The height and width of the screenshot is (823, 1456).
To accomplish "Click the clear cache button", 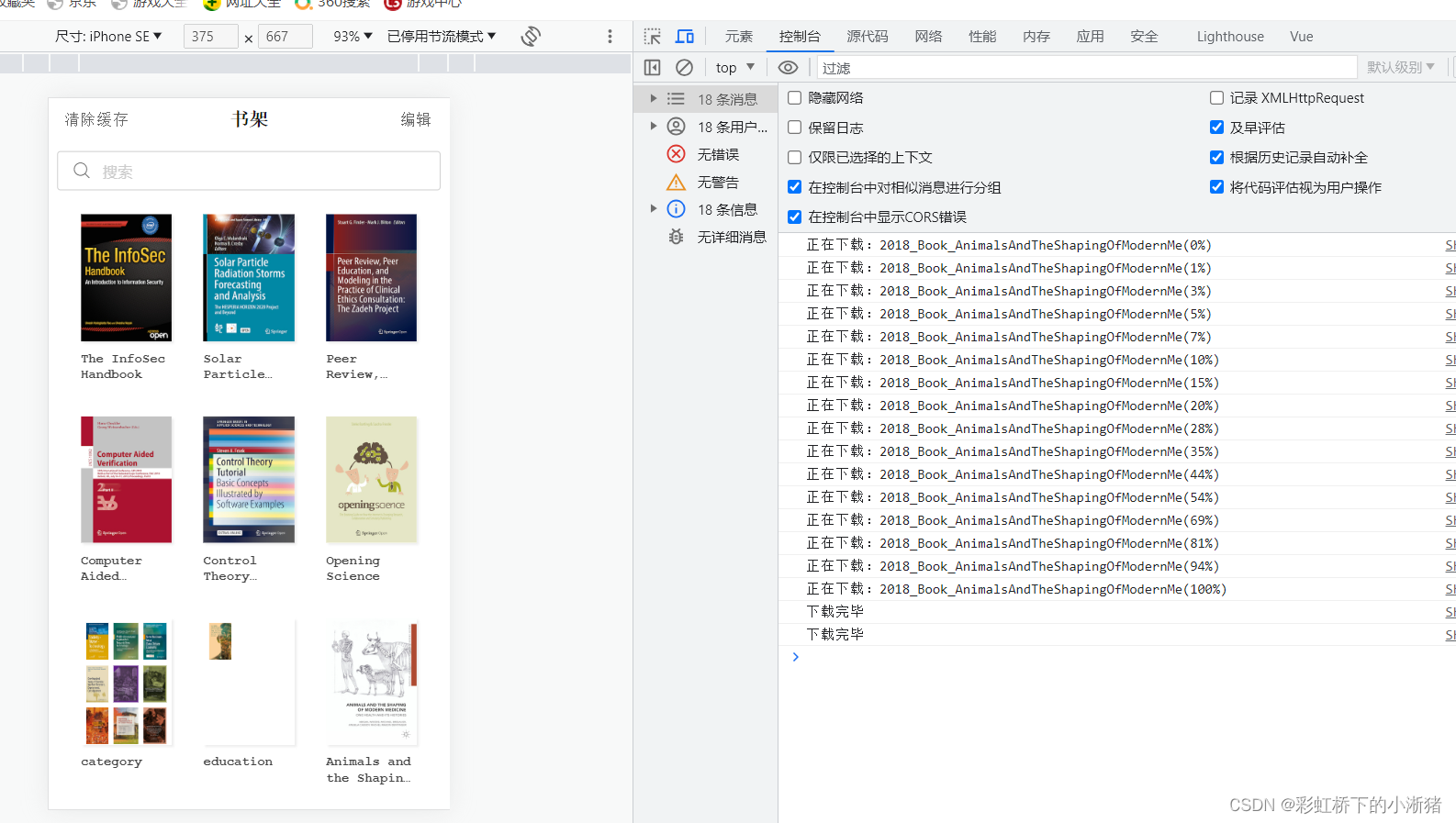I will 96,119.
